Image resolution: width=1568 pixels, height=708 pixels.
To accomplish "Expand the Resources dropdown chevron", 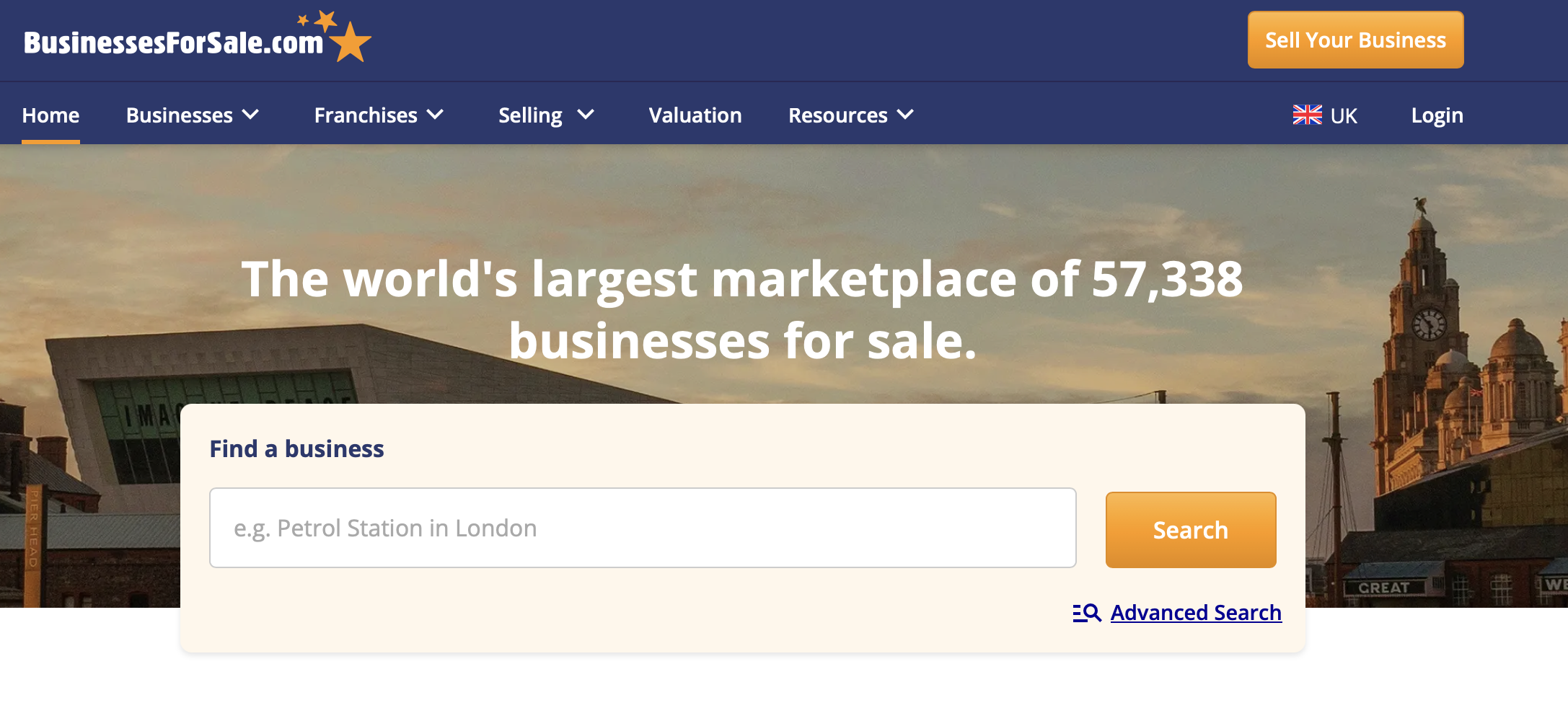I will click(x=906, y=115).
